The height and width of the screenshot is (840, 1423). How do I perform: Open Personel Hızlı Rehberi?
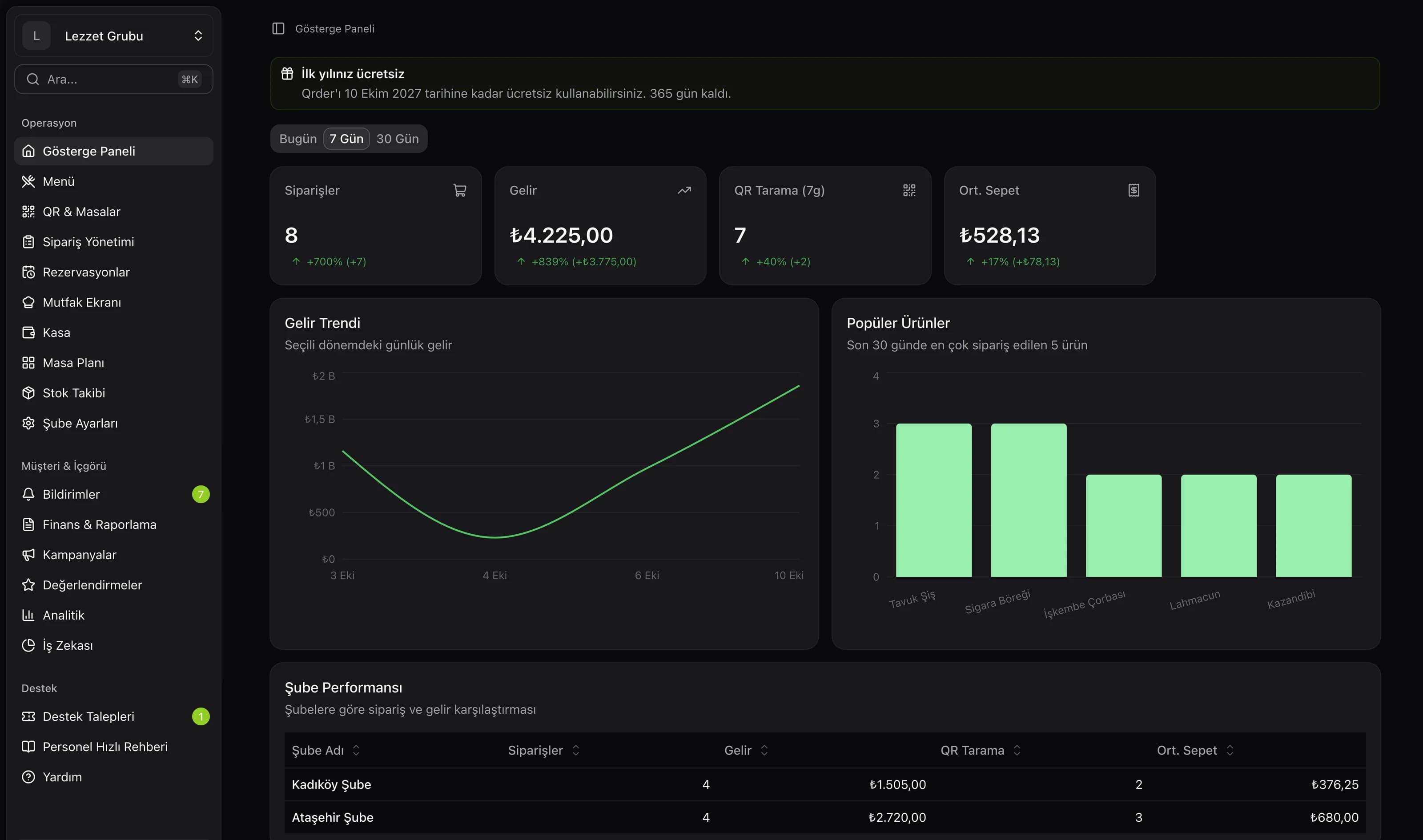pos(113,747)
